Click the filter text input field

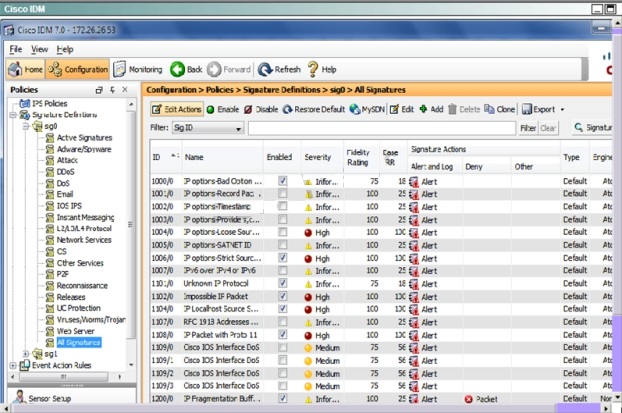(x=382, y=128)
